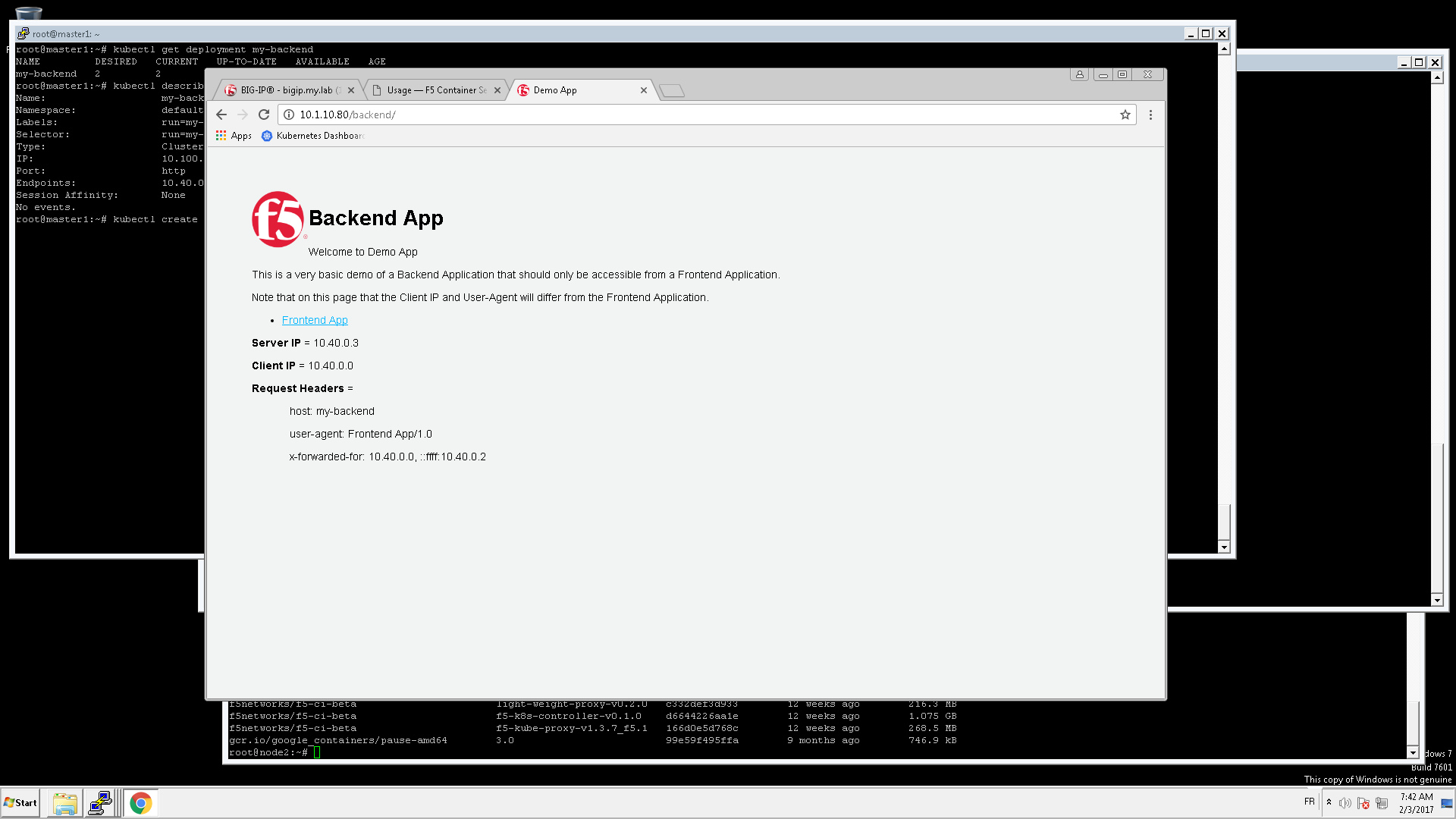Click the Backend App heading
The width and height of the screenshot is (1456, 819).
[376, 218]
